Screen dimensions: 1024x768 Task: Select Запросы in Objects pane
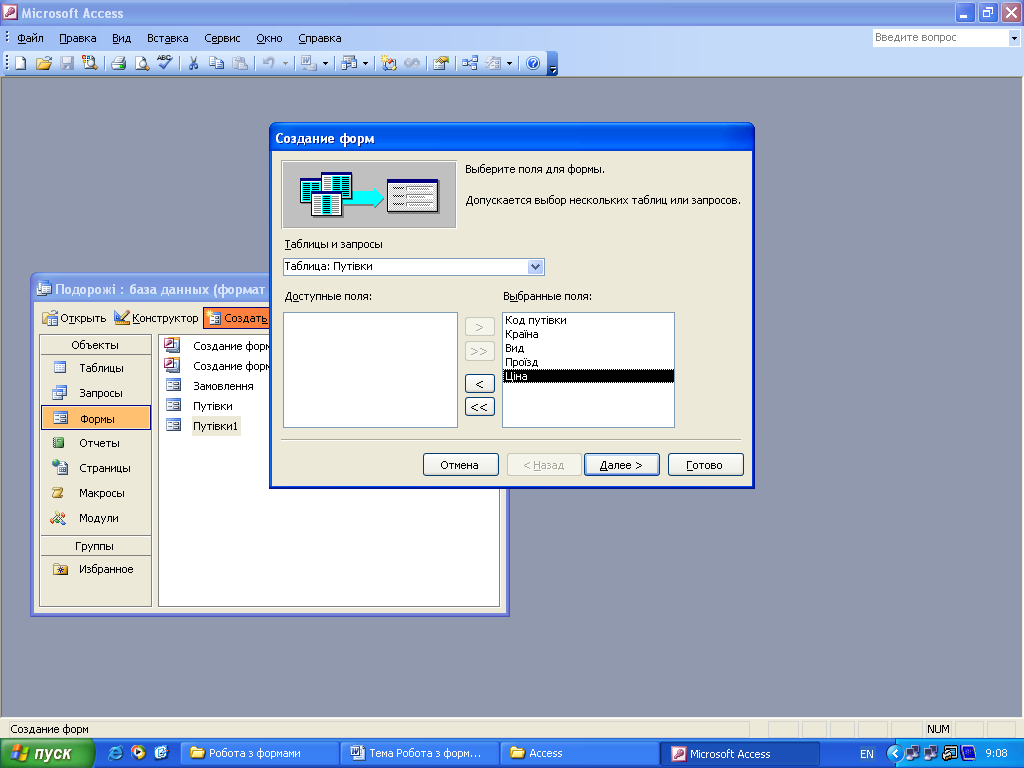click(95, 392)
